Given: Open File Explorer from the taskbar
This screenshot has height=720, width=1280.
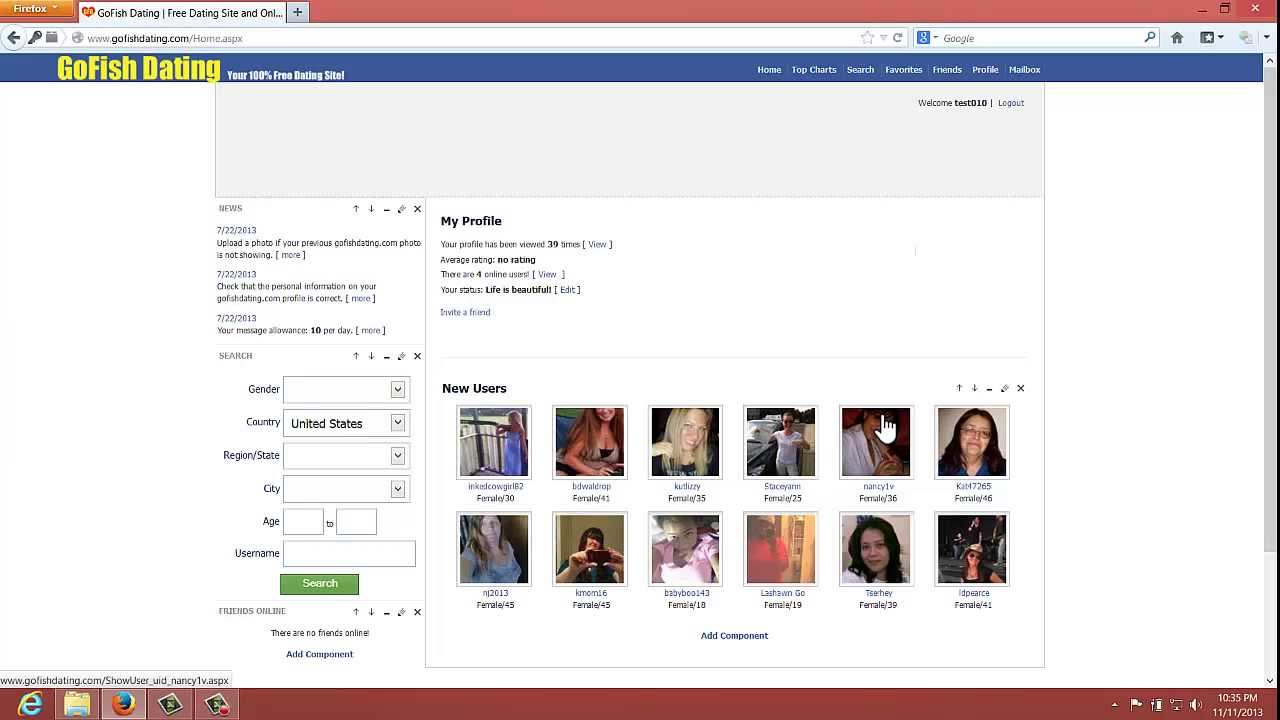Looking at the screenshot, I should pos(77,704).
